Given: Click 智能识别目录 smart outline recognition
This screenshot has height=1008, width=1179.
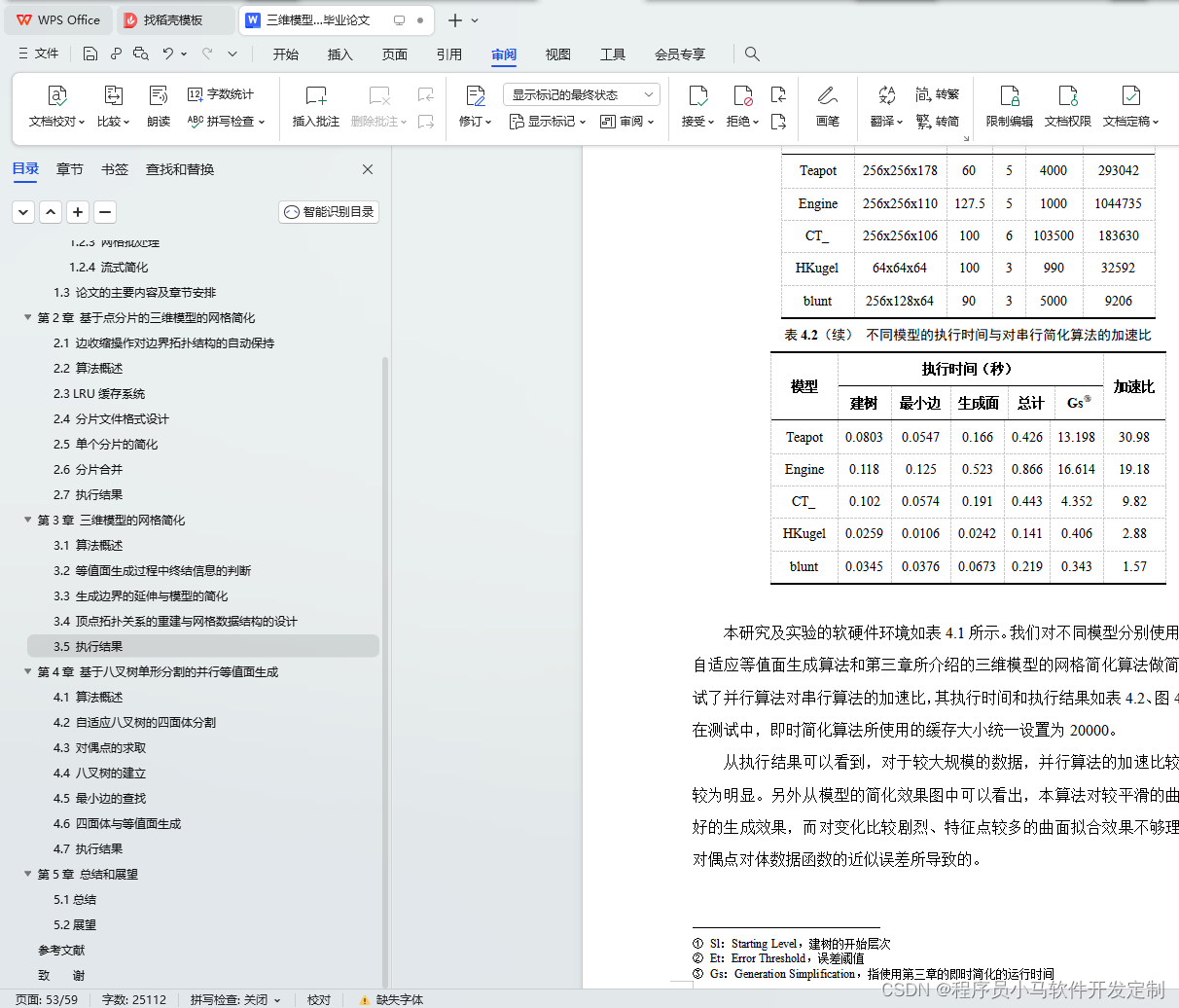Looking at the screenshot, I should (x=328, y=211).
